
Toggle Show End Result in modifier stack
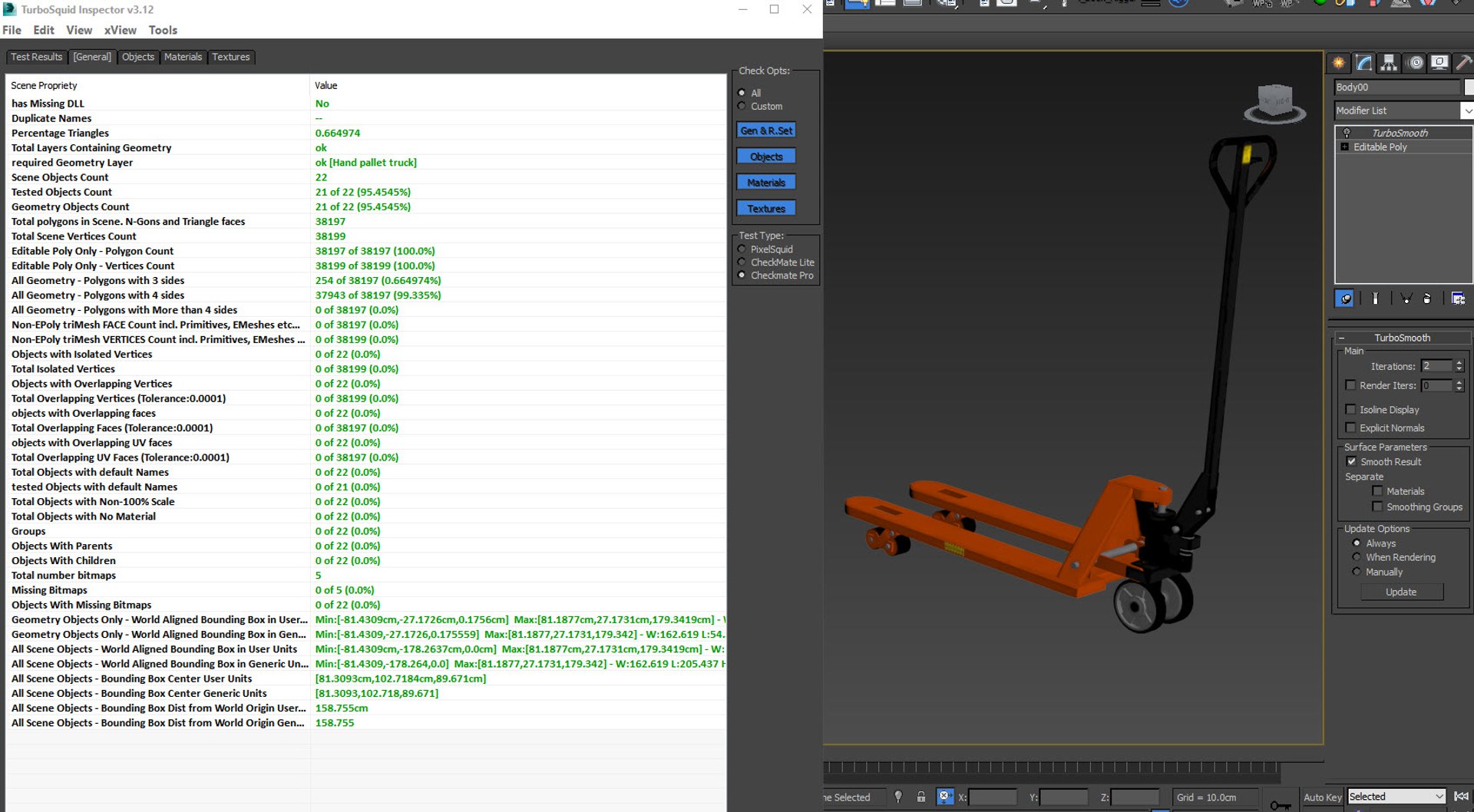click(1375, 299)
